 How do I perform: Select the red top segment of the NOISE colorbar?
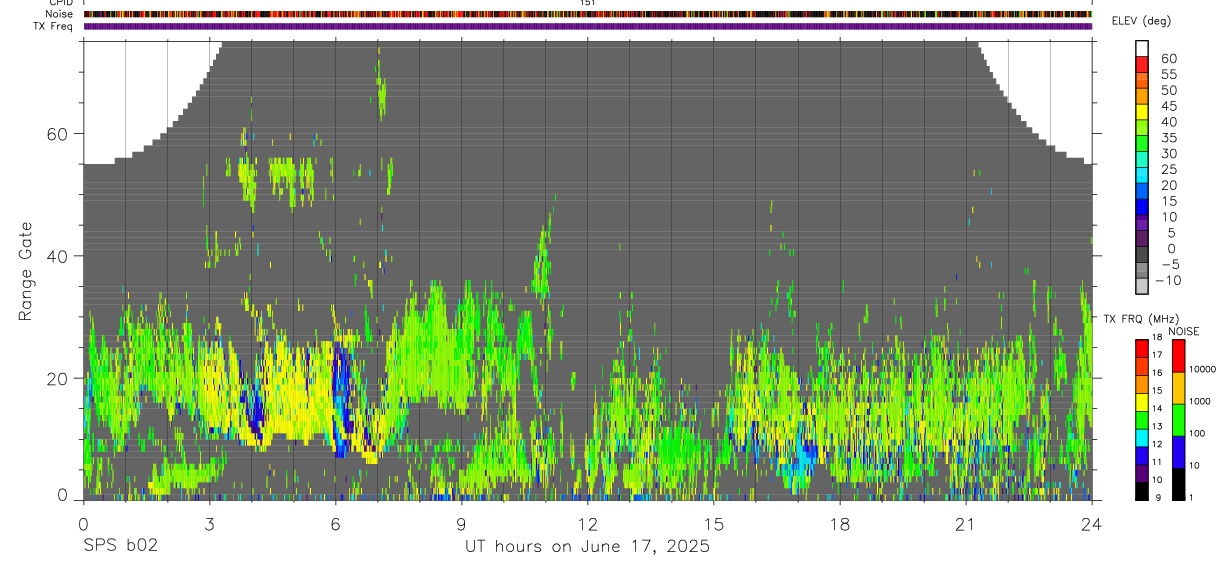click(x=1178, y=356)
